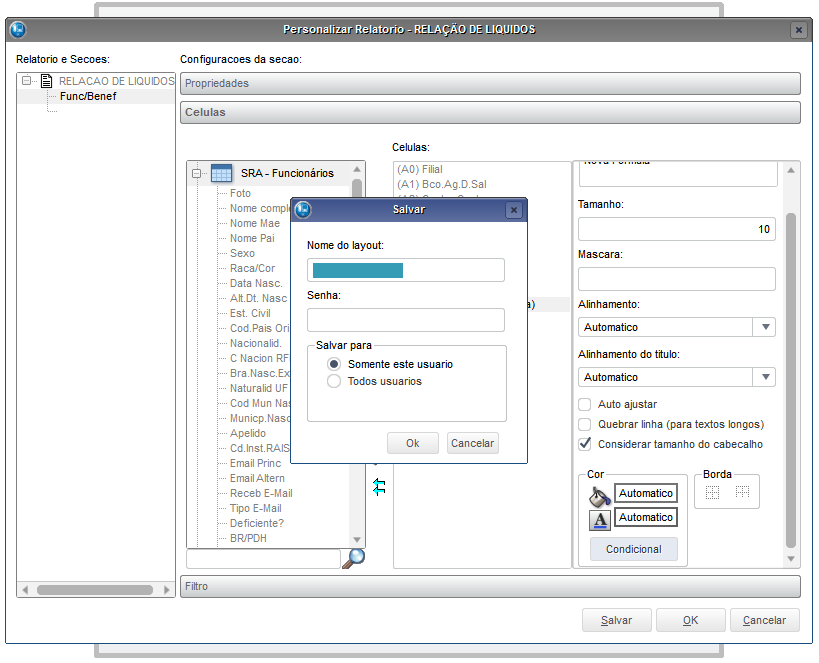Viewport: 819px width, 663px height.
Task: Click the first border style icon
Action: pos(712,492)
